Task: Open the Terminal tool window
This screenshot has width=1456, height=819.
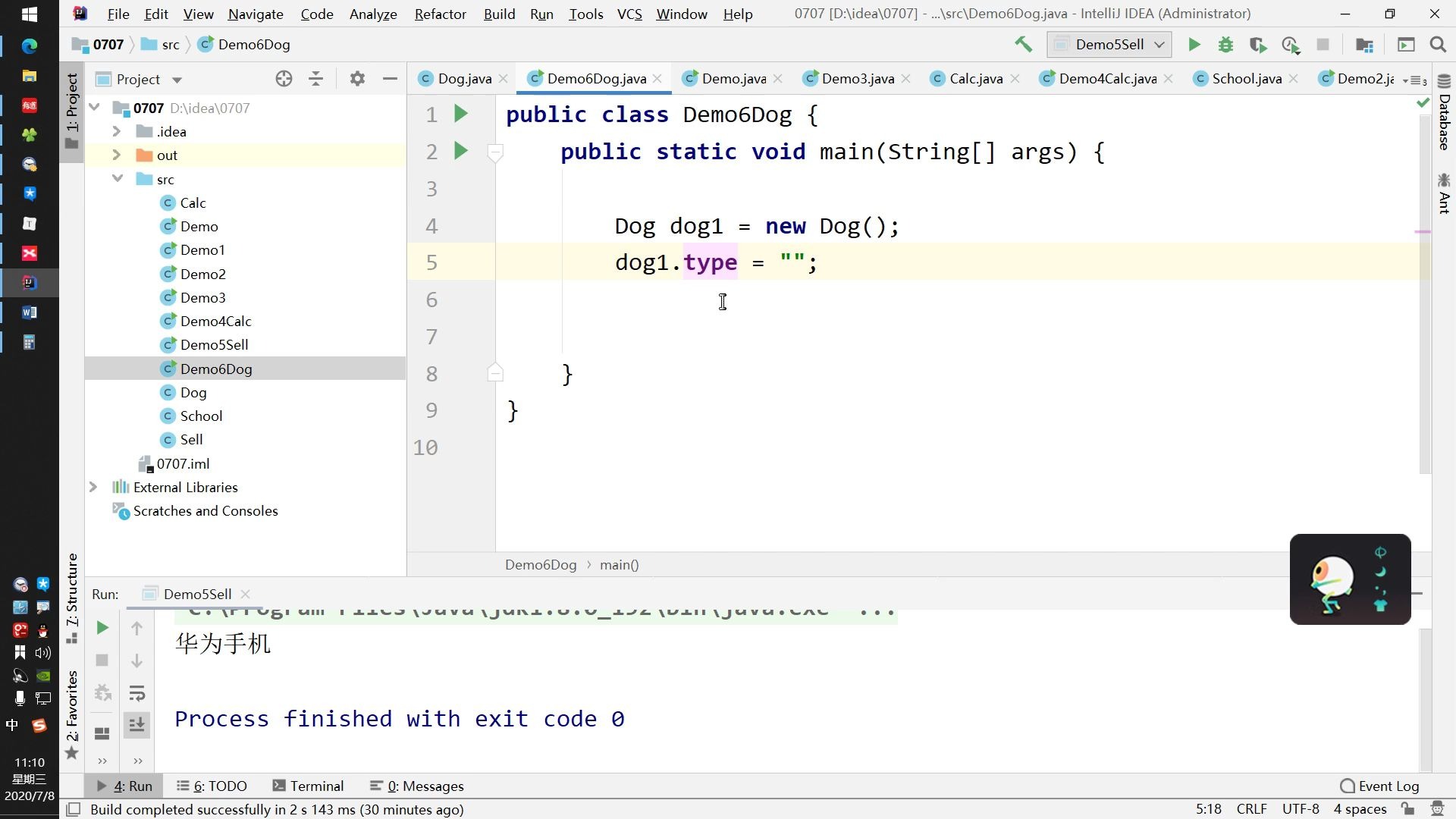Action: point(308,786)
